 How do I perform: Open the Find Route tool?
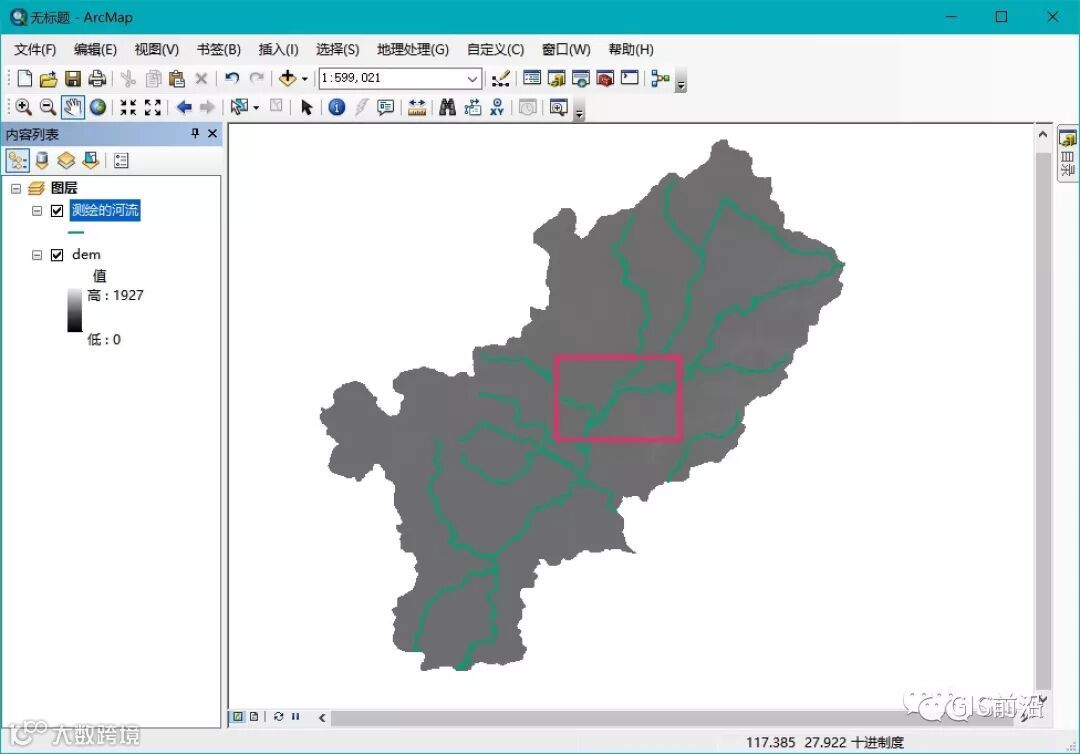[x=472, y=107]
